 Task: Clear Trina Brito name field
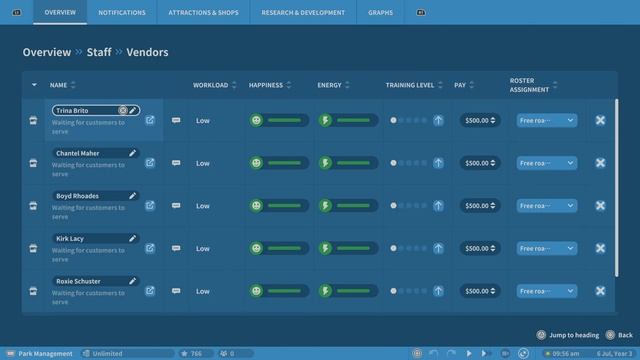click(x=122, y=111)
